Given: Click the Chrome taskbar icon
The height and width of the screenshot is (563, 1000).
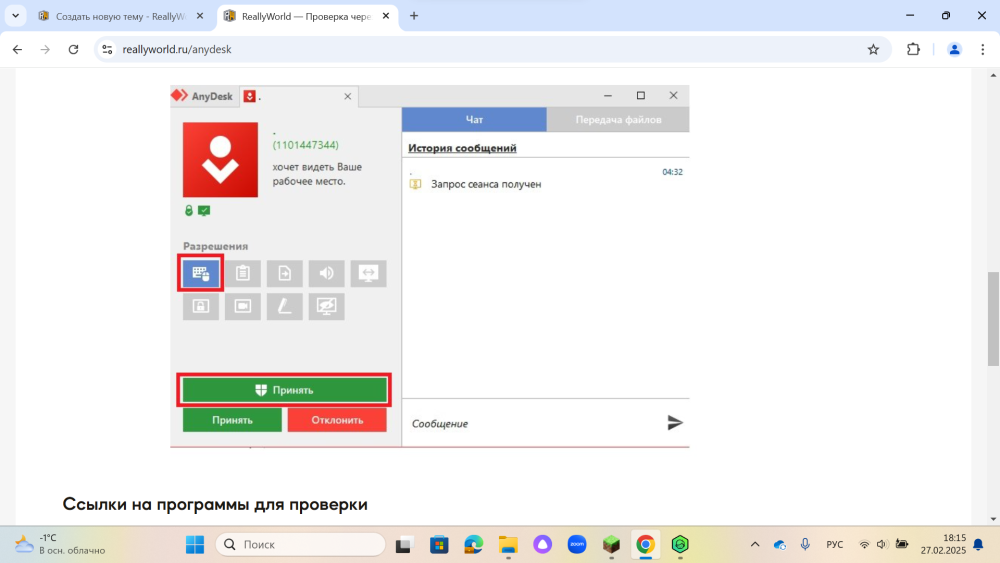Looking at the screenshot, I should [645, 545].
